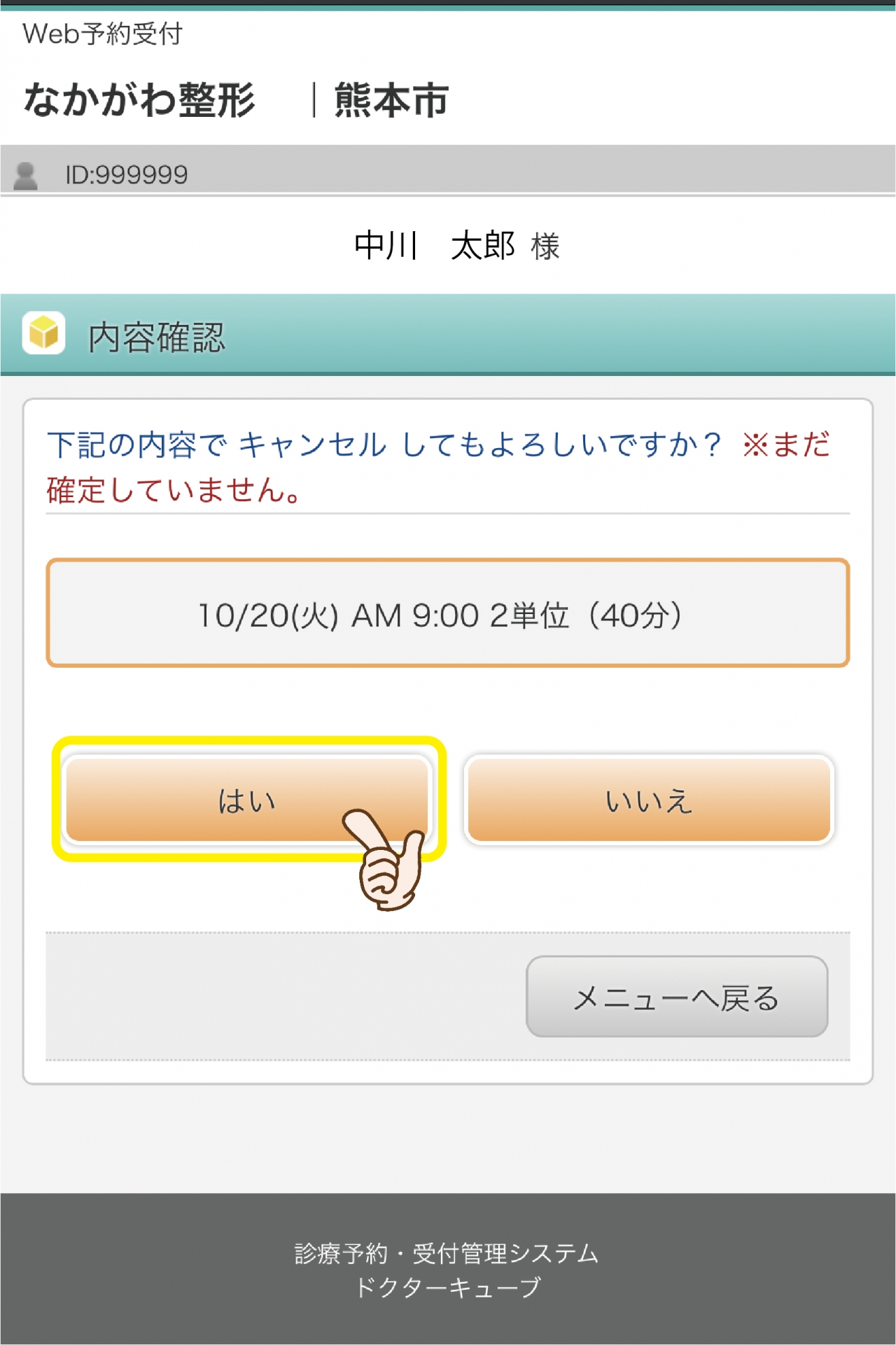Click the teal 内容確認 header bar
The width and height of the screenshot is (896, 1345).
point(448,335)
